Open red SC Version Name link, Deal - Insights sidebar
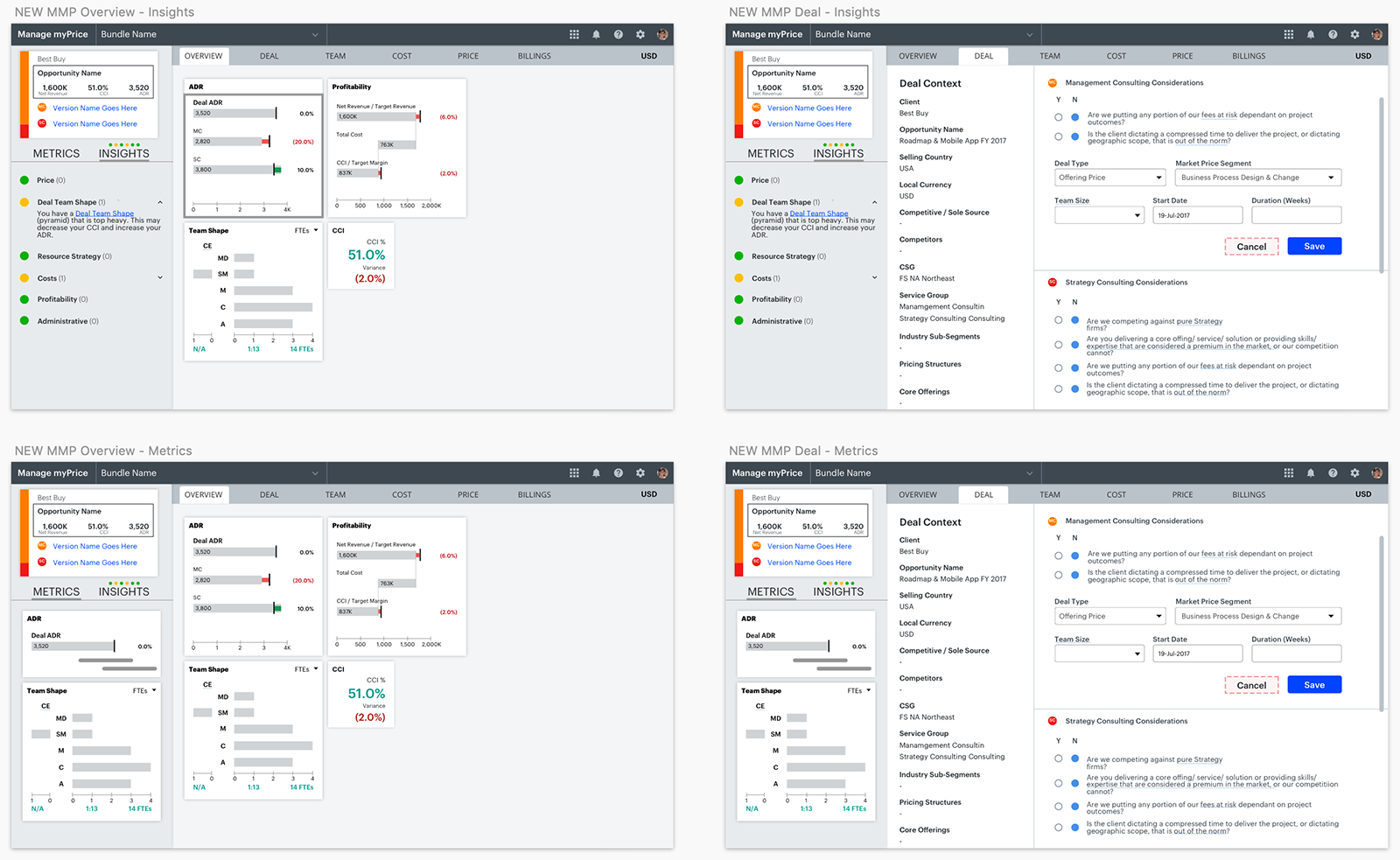The image size is (1400, 860). click(x=809, y=124)
